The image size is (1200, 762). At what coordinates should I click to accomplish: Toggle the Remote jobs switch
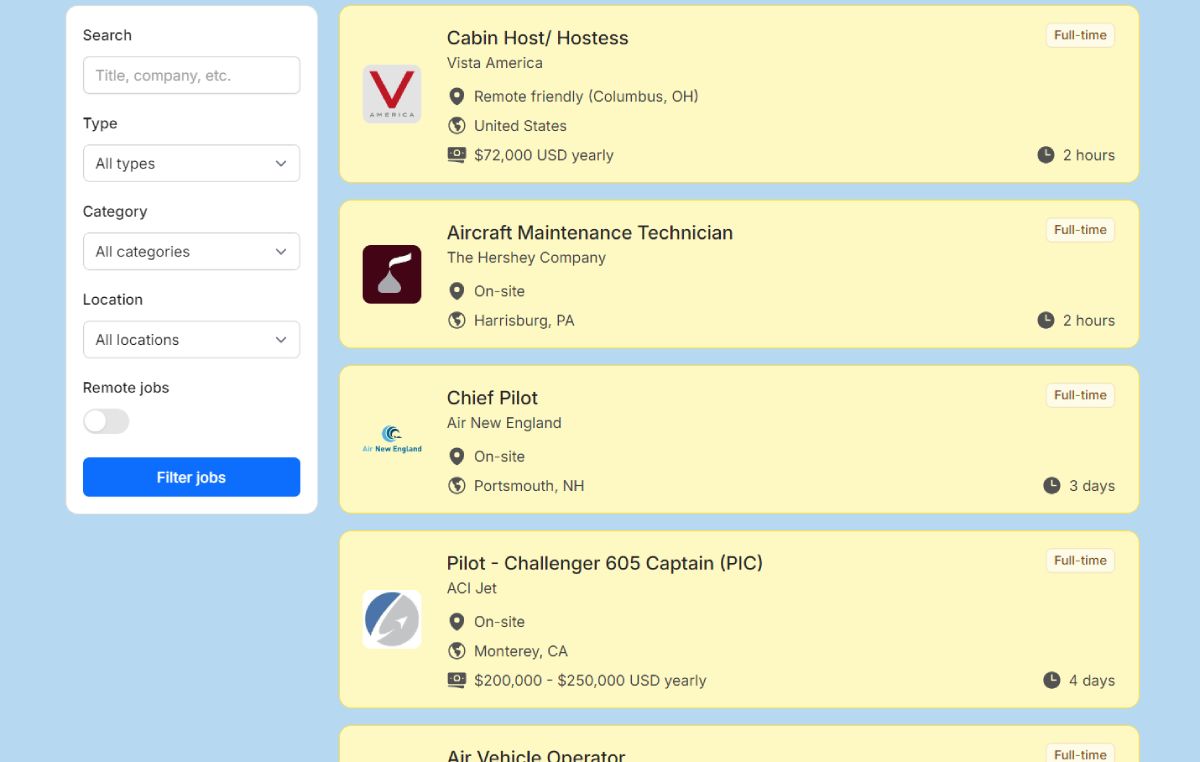pos(106,421)
